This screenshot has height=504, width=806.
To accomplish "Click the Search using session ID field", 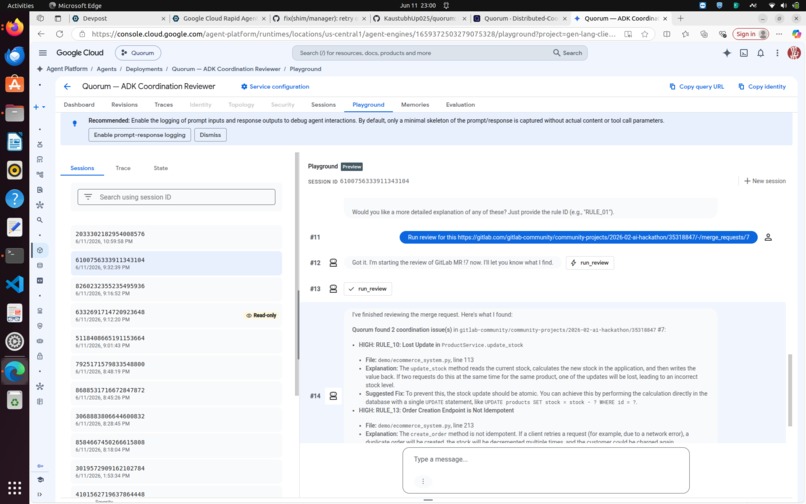I will 176,197.
